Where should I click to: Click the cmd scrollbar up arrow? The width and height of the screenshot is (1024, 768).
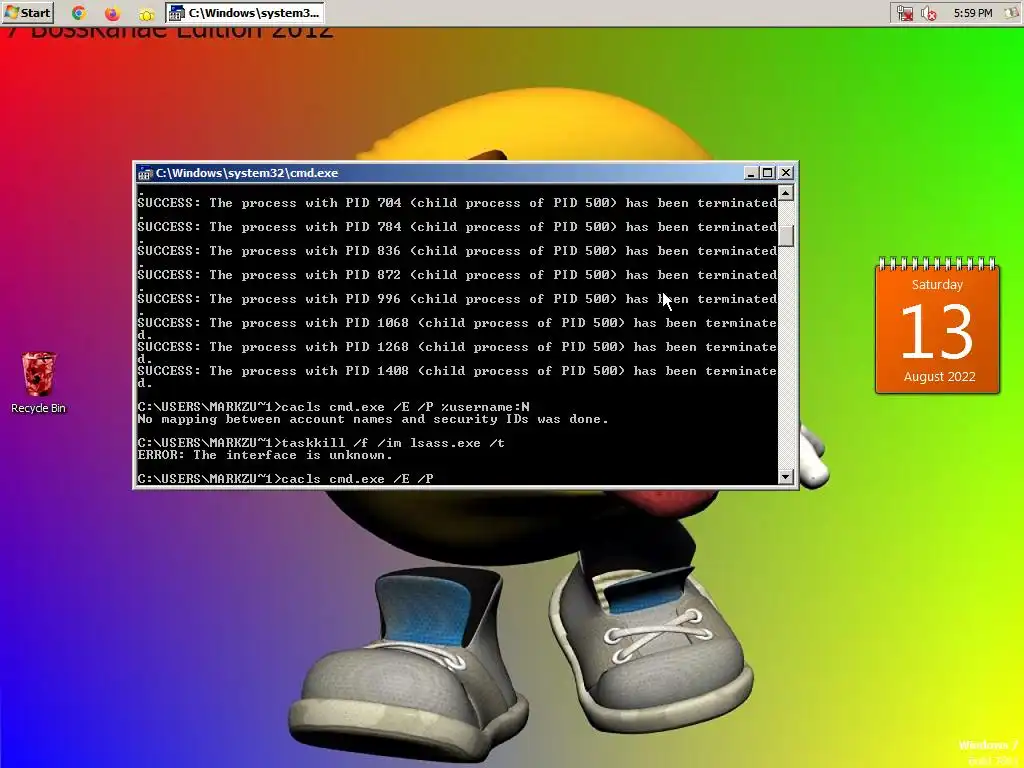tap(786, 193)
